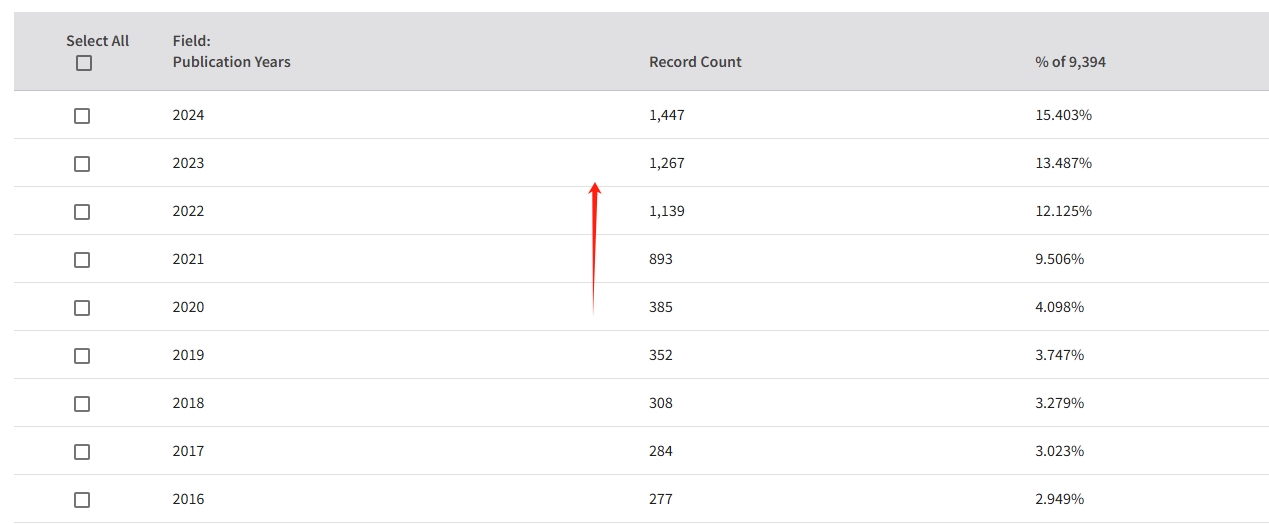This screenshot has width=1269, height=524.
Task: Click the 2020 year label
Action: (x=188, y=307)
